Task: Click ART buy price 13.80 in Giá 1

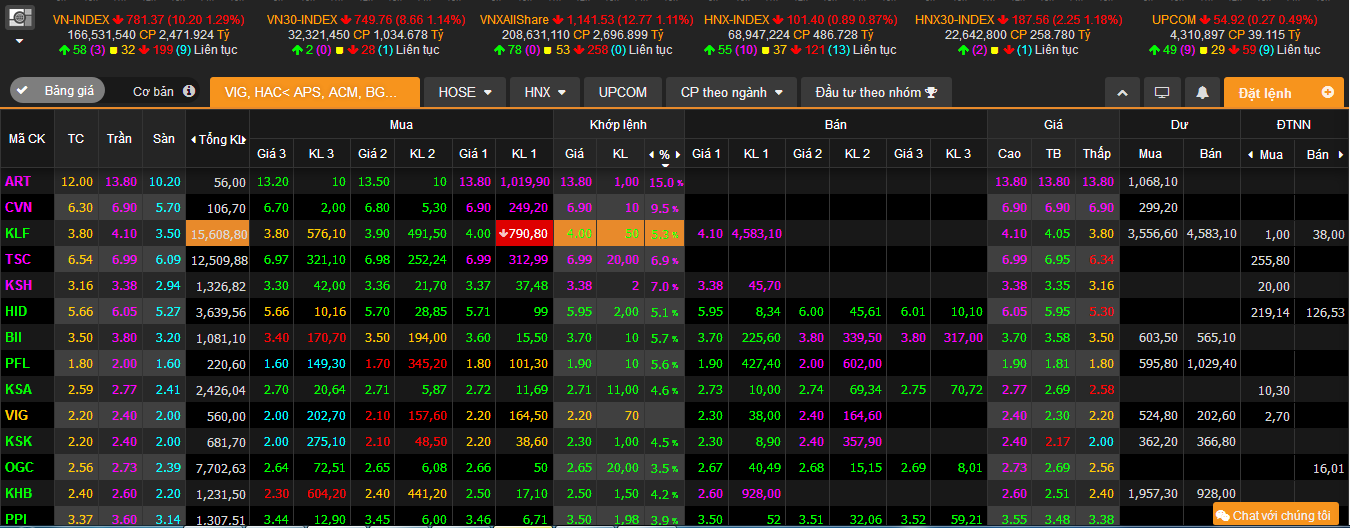Action: [x=474, y=181]
